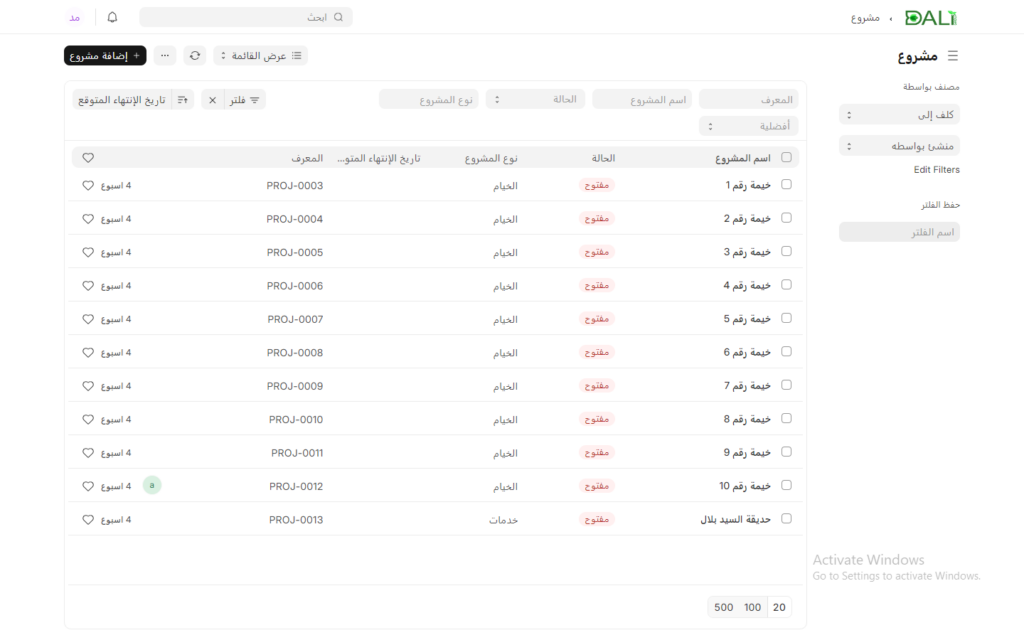Expand the كلف إلى assigned-to dropdown
Image resolution: width=1024 pixels, height=640 pixels.
coord(899,115)
